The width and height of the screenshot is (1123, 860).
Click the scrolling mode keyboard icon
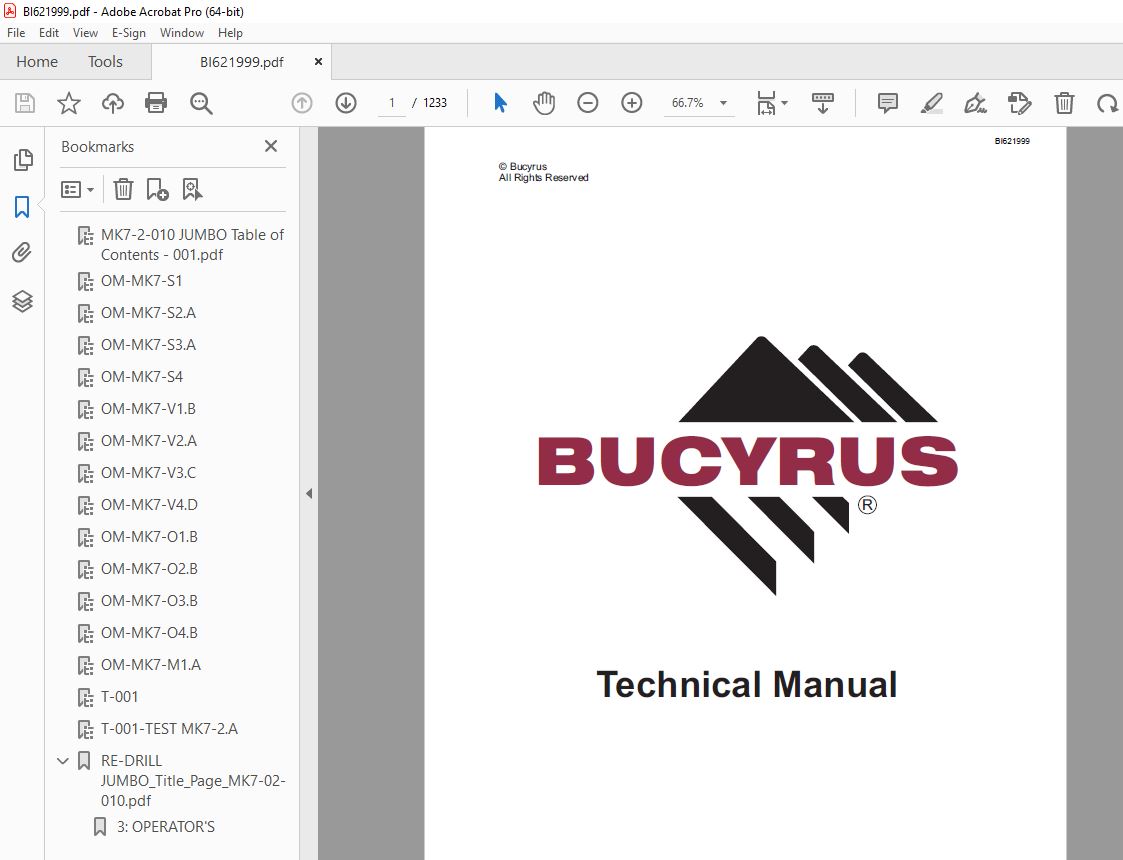click(822, 103)
